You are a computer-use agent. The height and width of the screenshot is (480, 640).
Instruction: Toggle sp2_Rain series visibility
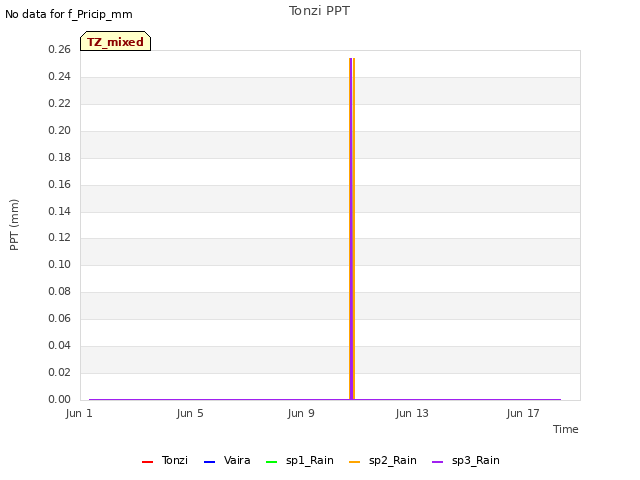383,460
